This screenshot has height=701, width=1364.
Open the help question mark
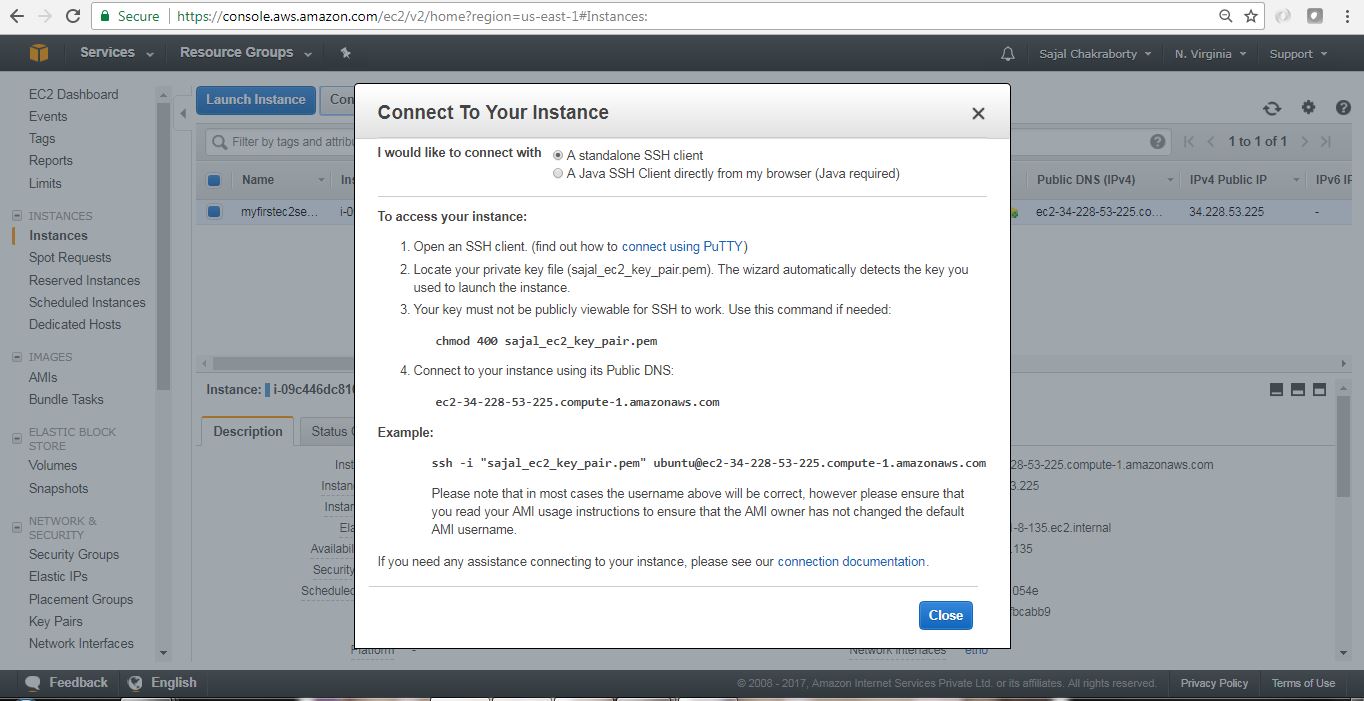(x=1343, y=107)
